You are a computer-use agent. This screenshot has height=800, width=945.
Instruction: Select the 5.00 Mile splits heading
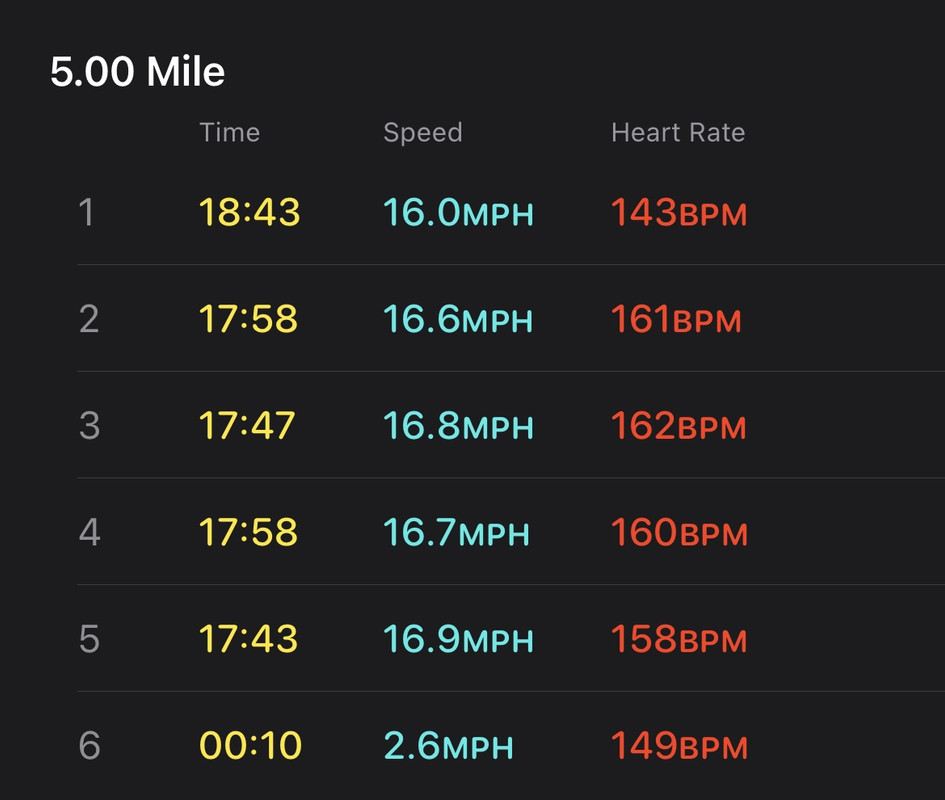(x=137, y=71)
